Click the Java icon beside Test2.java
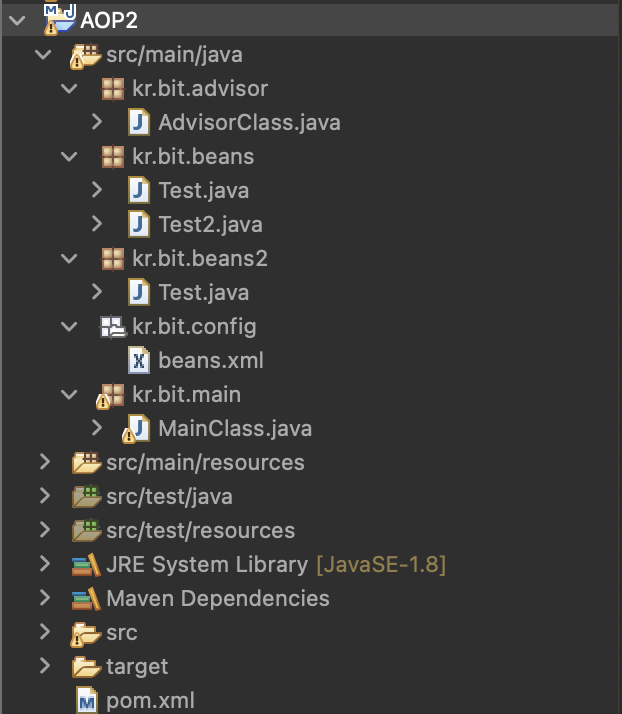622x714 pixels. coord(139,224)
